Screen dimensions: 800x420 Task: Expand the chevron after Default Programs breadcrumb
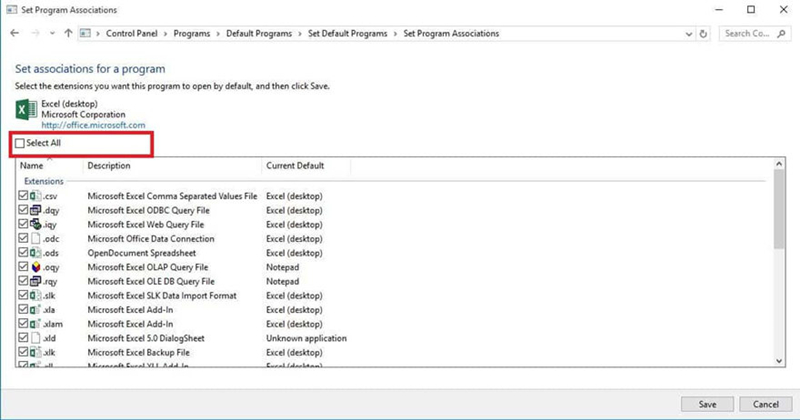[x=296, y=34]
